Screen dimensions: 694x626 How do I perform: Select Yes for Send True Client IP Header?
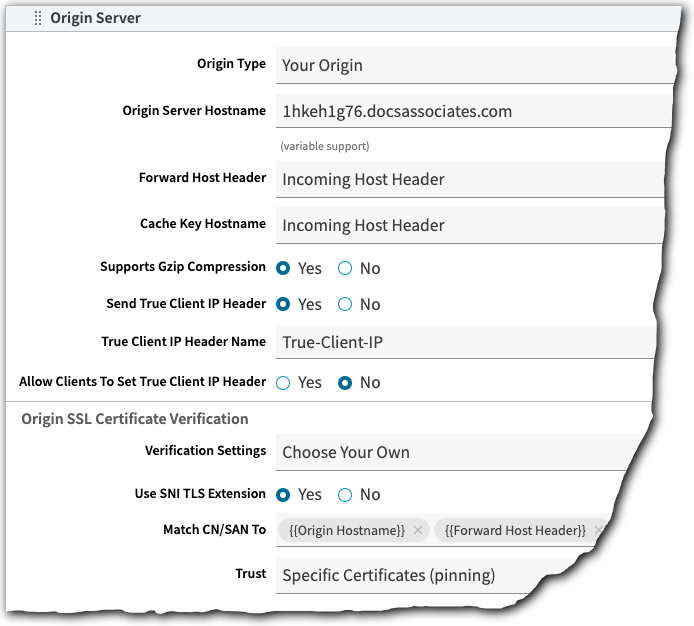point(284,304)
